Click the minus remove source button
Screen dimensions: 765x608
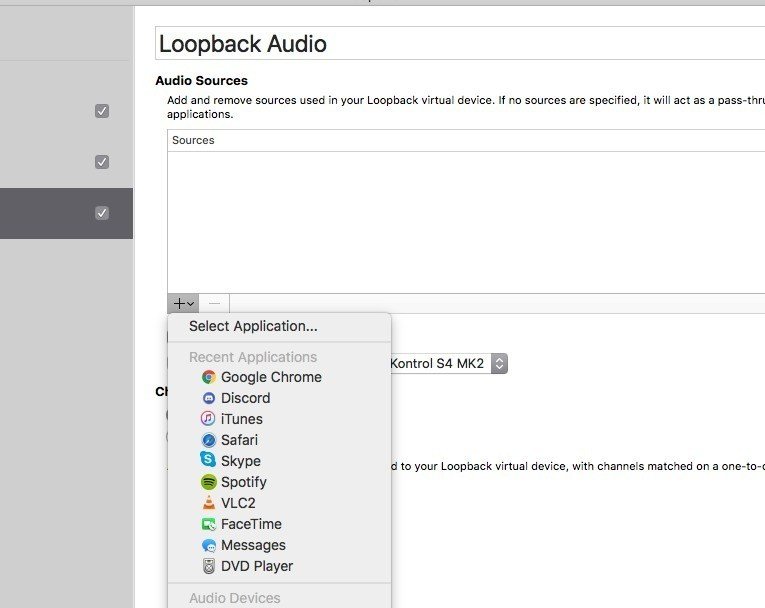pos(214,304)
